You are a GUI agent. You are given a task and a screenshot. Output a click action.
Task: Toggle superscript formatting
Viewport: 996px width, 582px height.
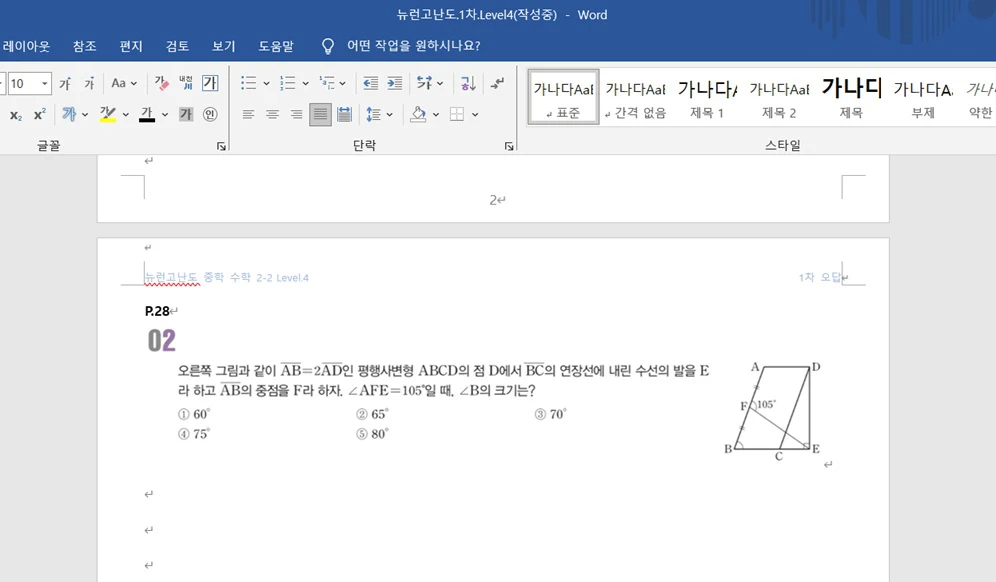click(x=41, y=113)
